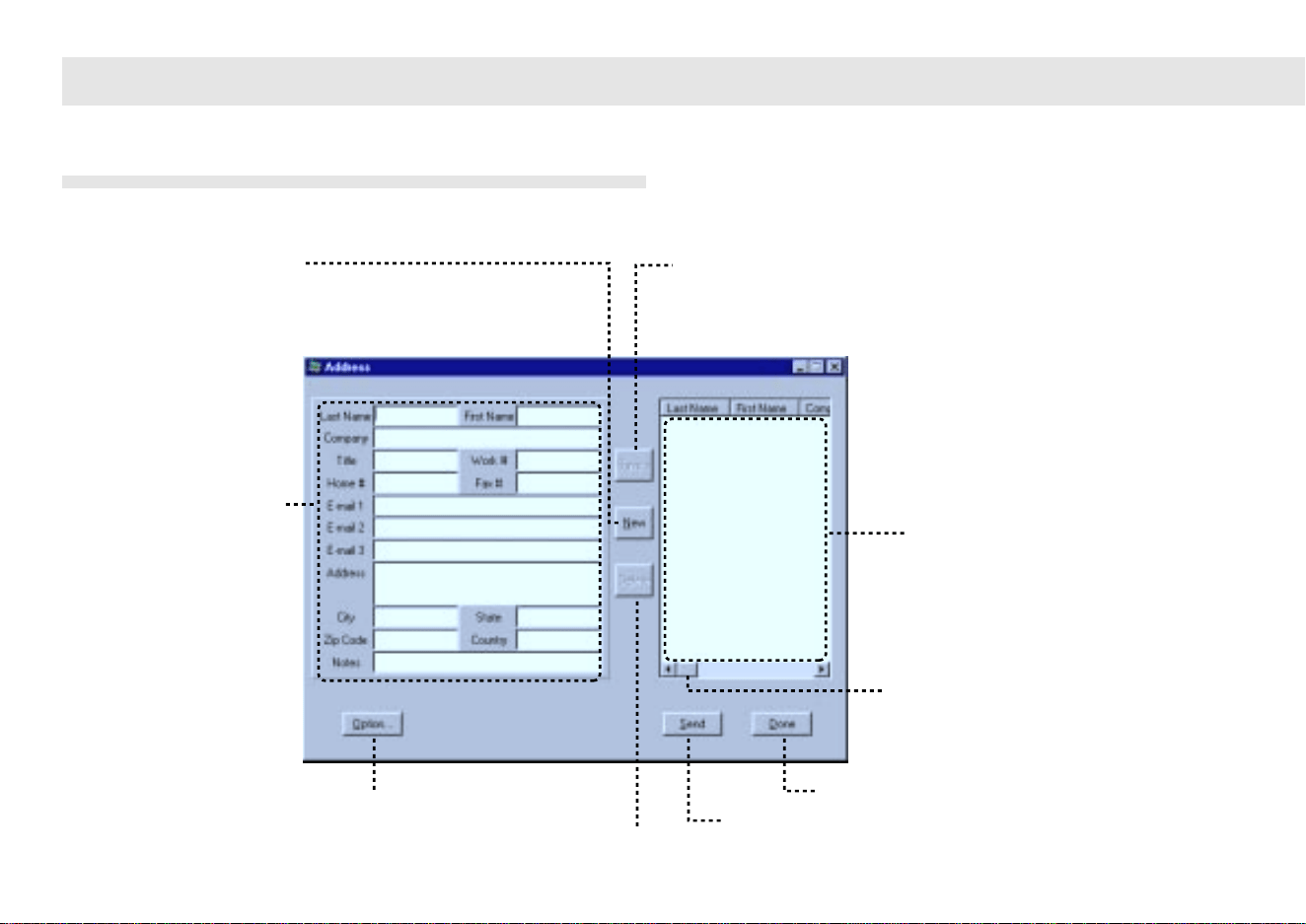Viewport: 1306px width, 924px height.
Task: Focus the Notes input field
Action: 486,663
